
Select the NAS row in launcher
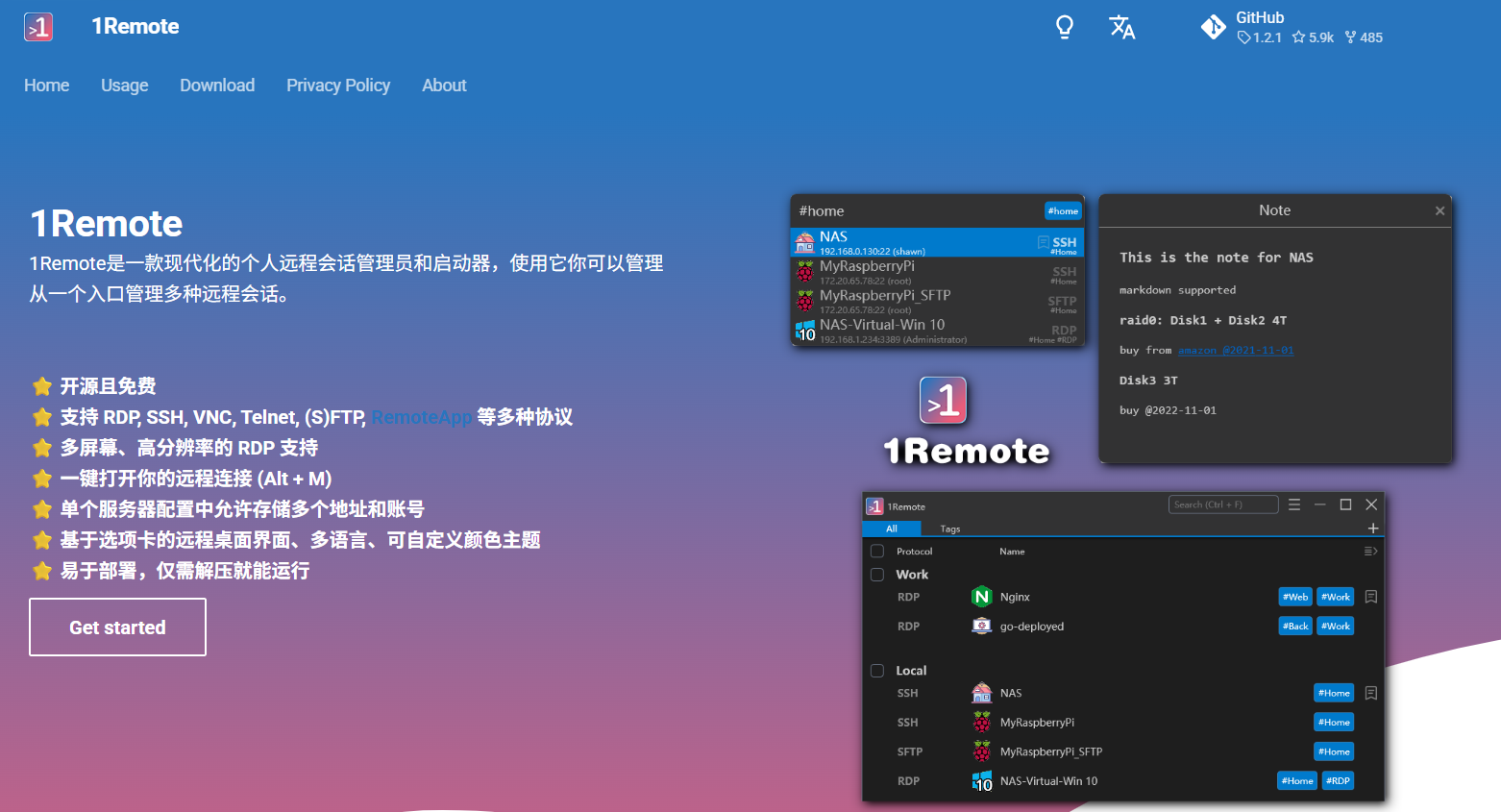click(938, 242)
